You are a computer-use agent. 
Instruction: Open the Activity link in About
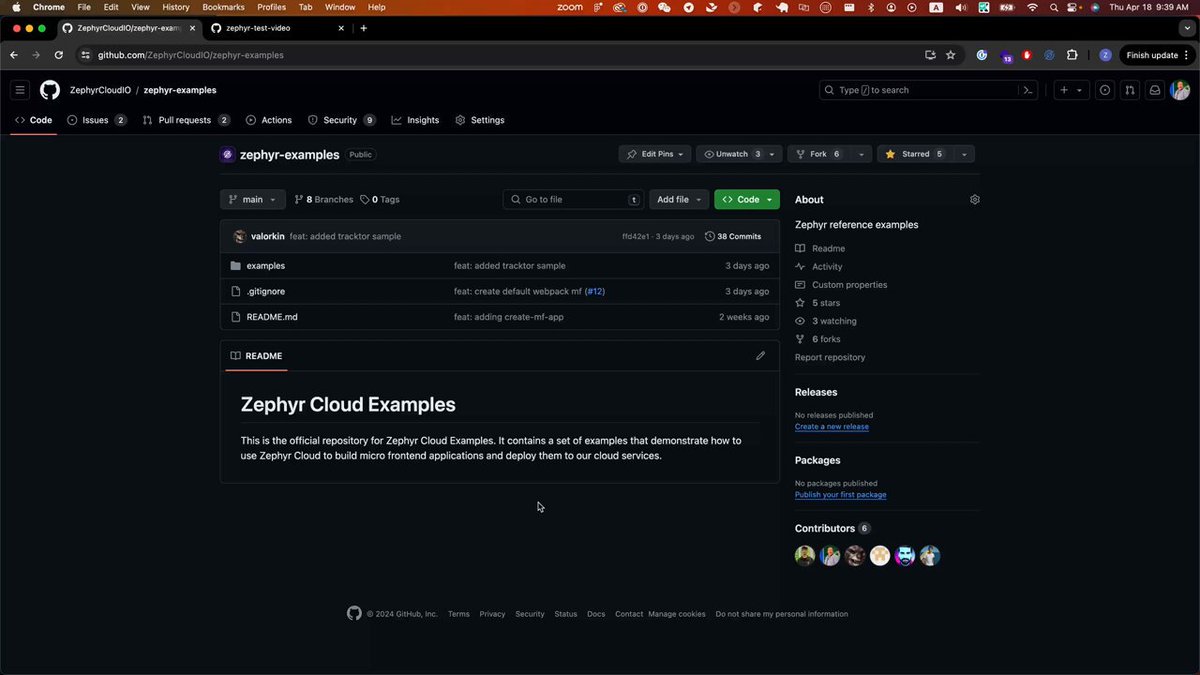click(827, 267)
